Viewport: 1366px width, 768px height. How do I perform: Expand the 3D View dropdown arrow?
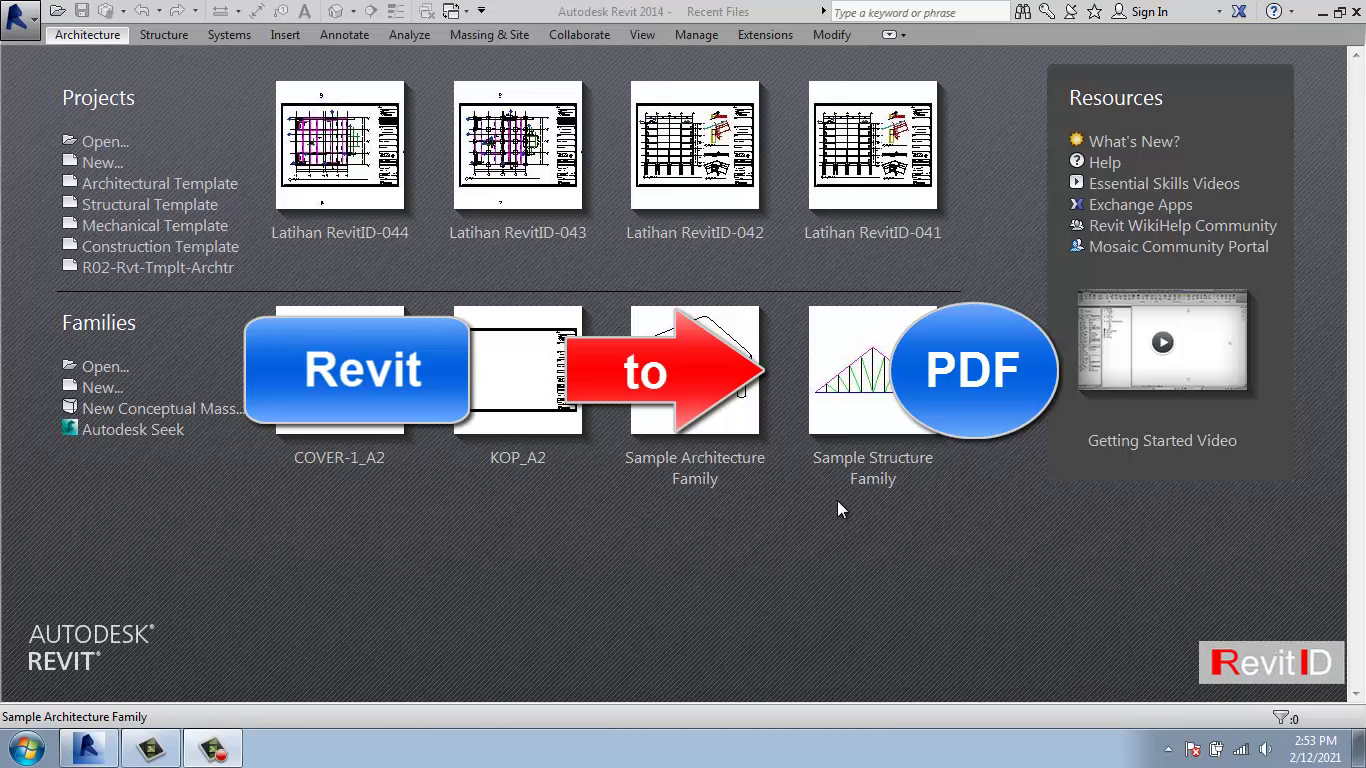(x=353, y=11)
